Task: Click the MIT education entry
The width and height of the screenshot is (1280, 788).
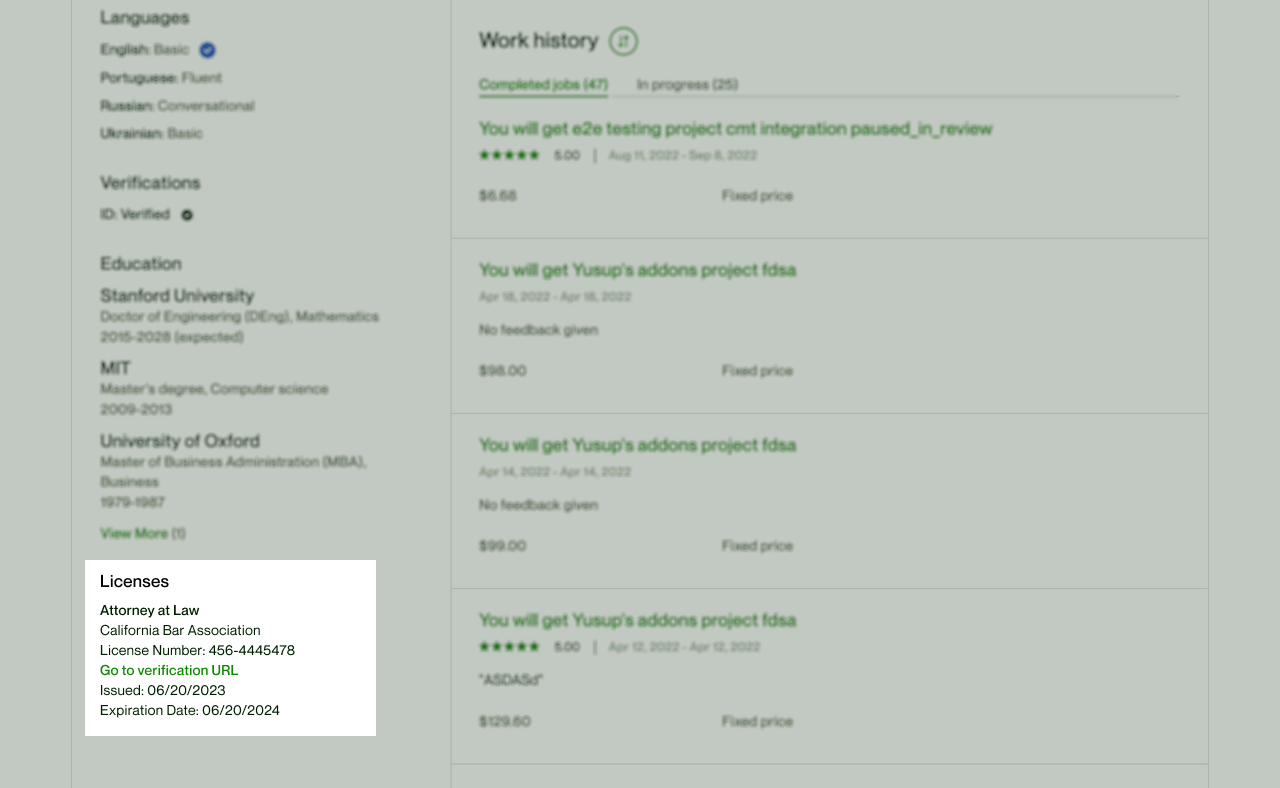Action: pos(115,368)
